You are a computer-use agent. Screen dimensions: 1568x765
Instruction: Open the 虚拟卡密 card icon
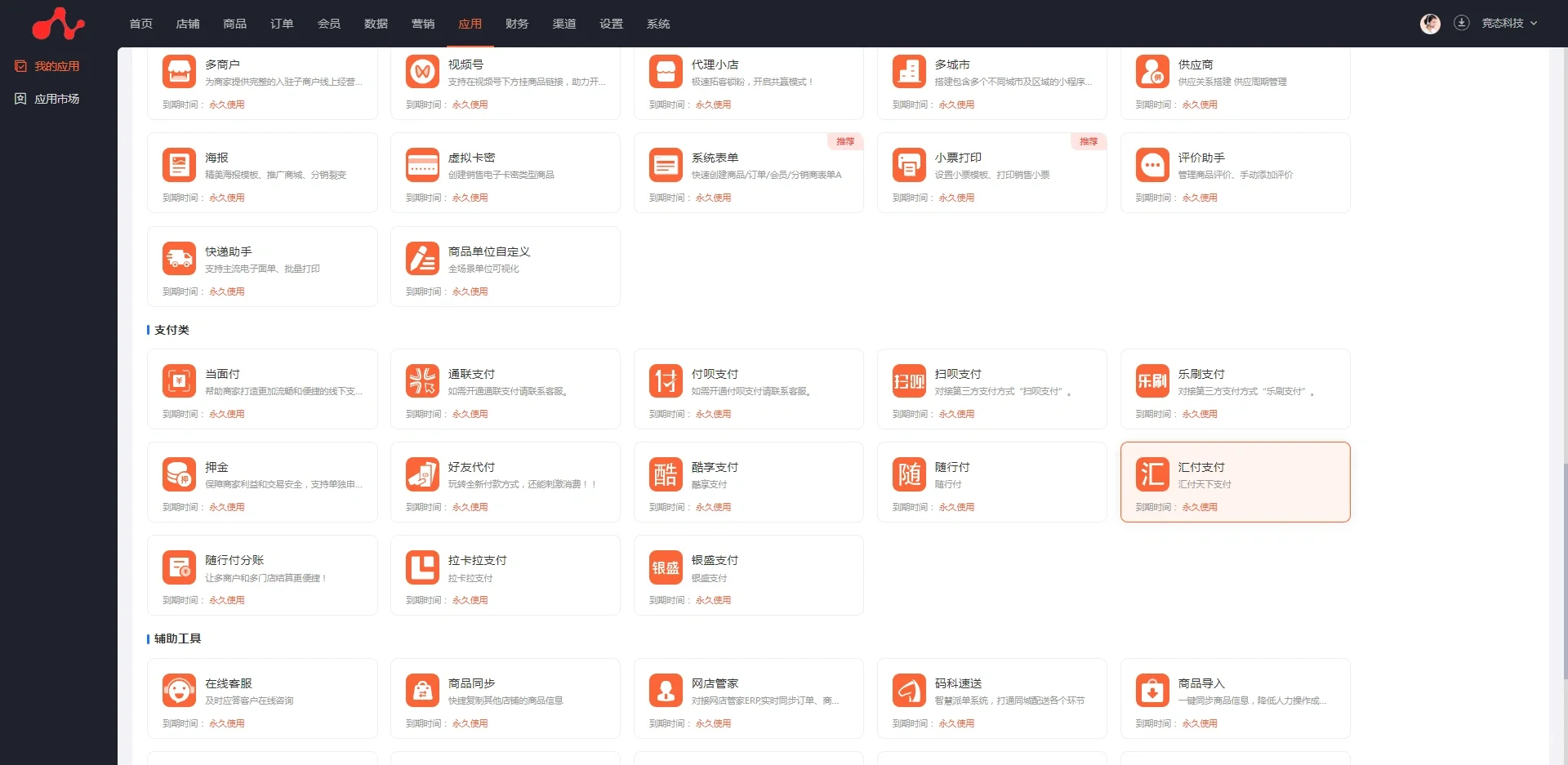422,165
